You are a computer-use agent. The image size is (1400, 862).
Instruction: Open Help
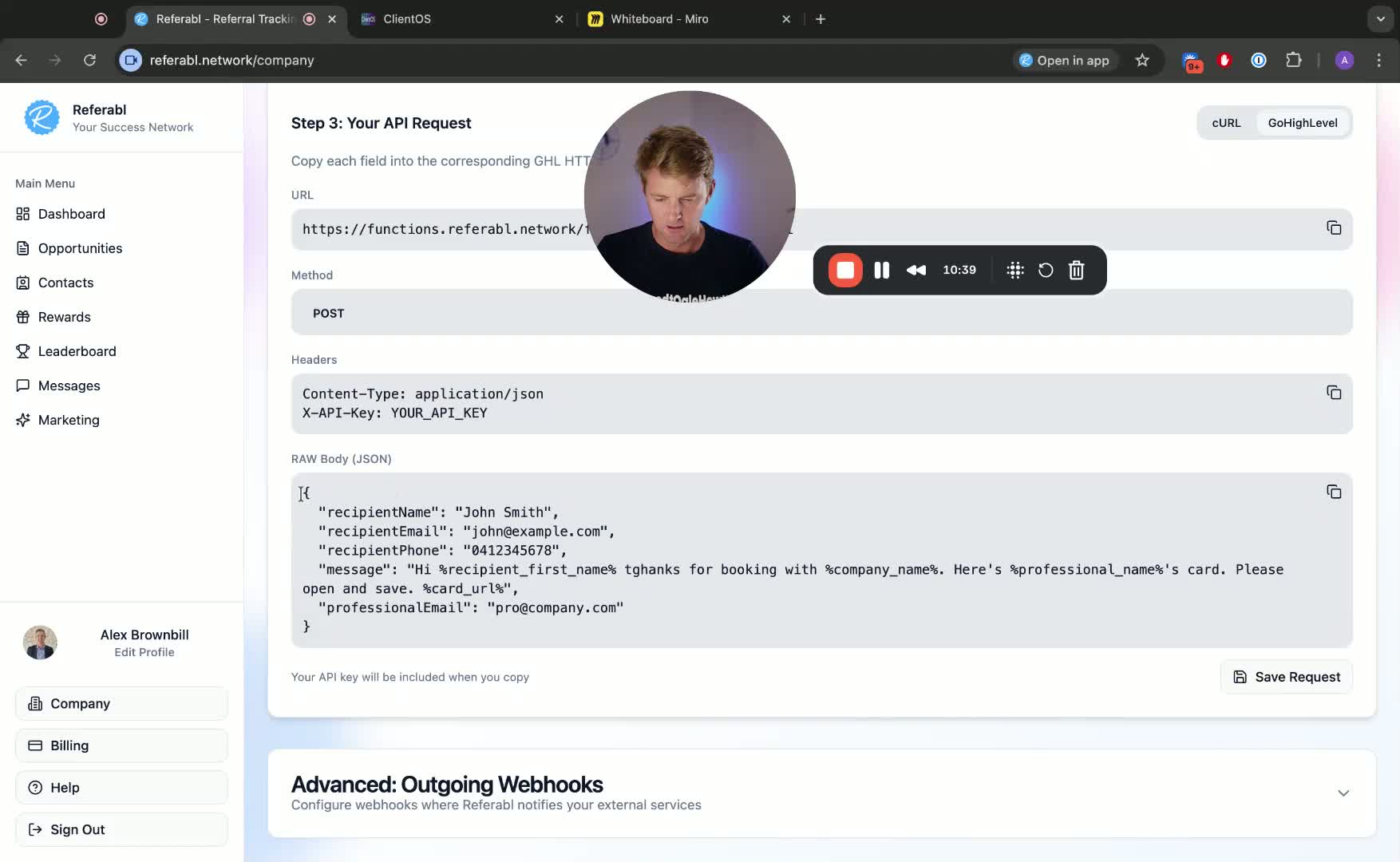[x=121, y=788]
